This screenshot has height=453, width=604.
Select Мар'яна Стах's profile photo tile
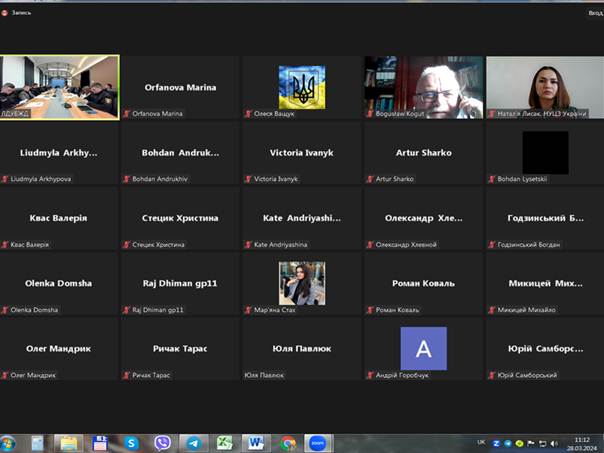tap(302, 282)
